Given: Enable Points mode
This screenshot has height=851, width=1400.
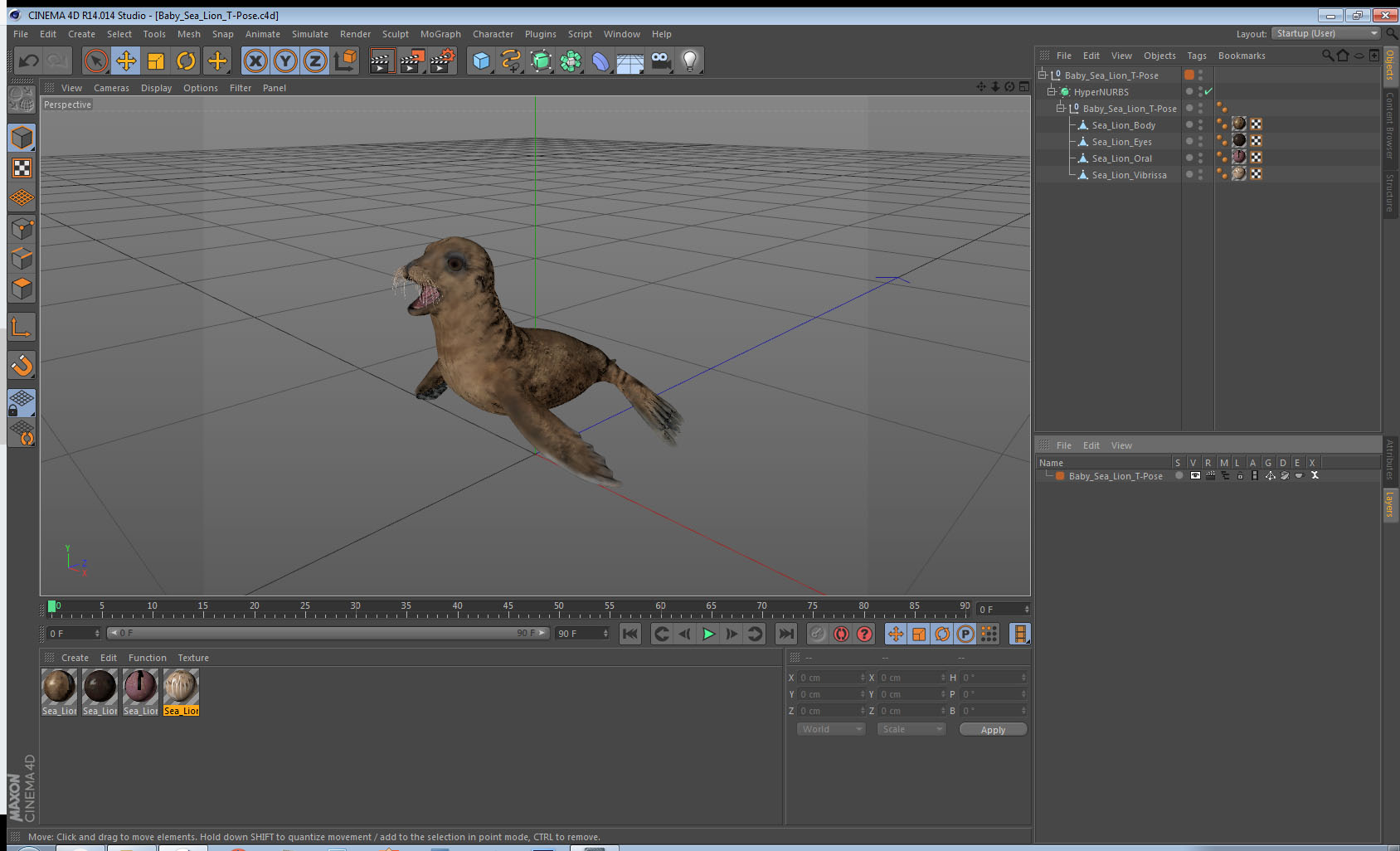Looking at the screenshot, I should 22,228.
